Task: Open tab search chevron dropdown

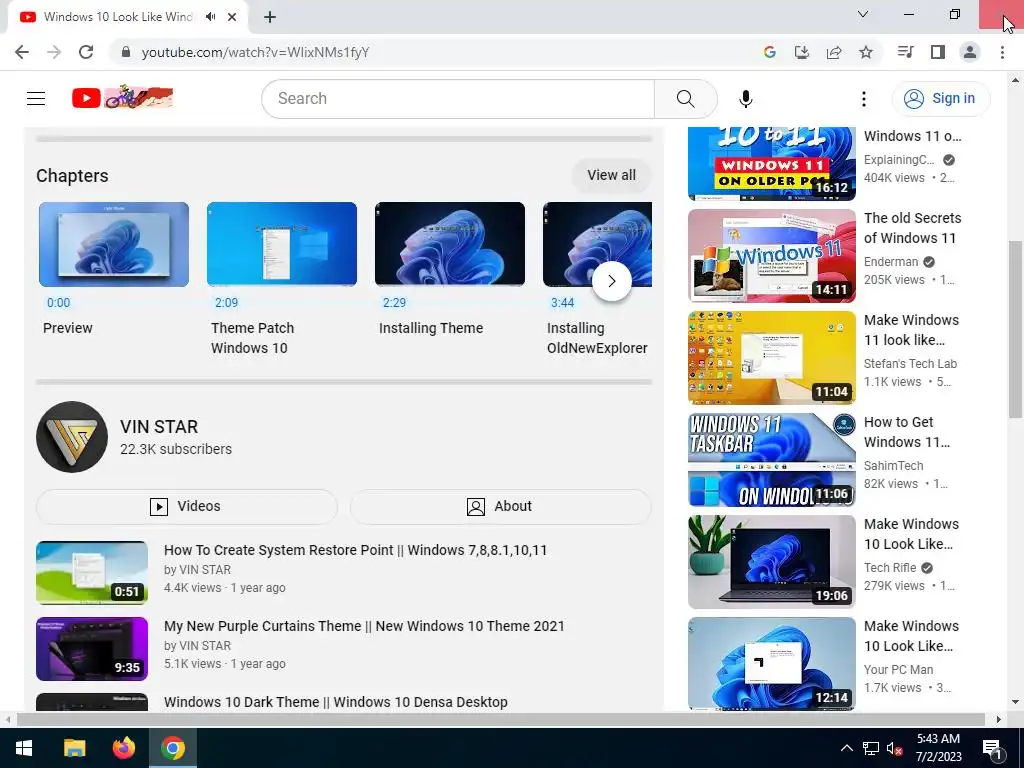Action: click(863, 14)
